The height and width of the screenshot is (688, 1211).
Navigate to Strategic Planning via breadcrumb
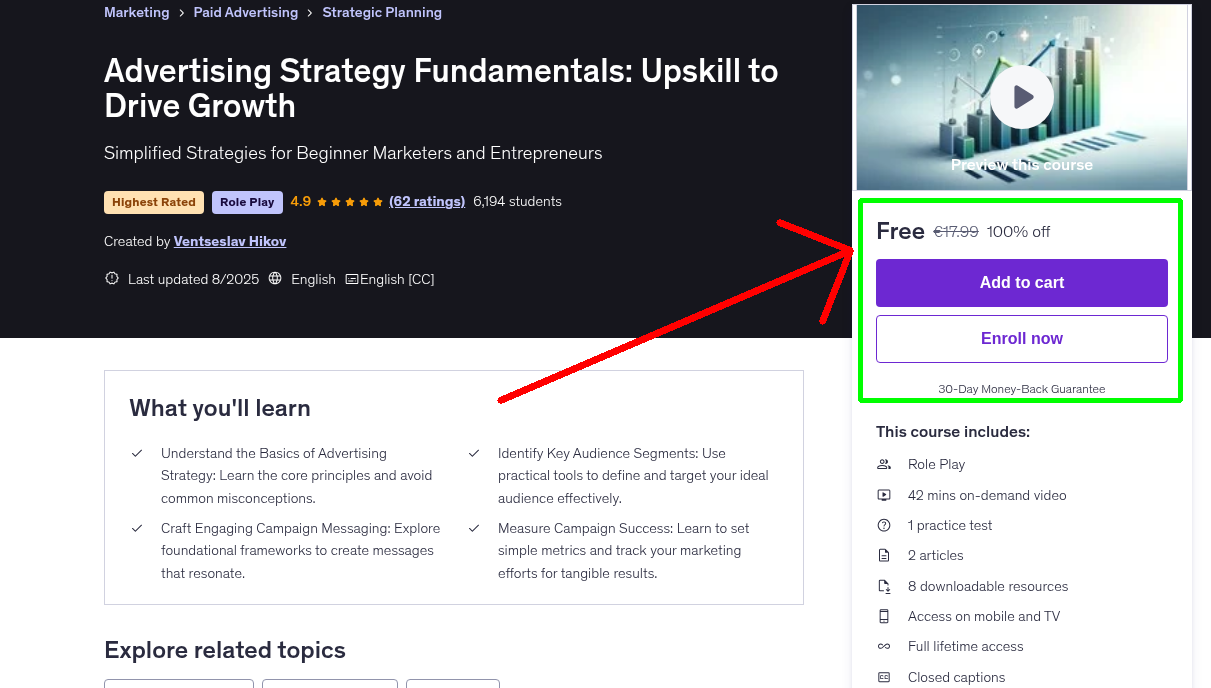tap(382, 12)
